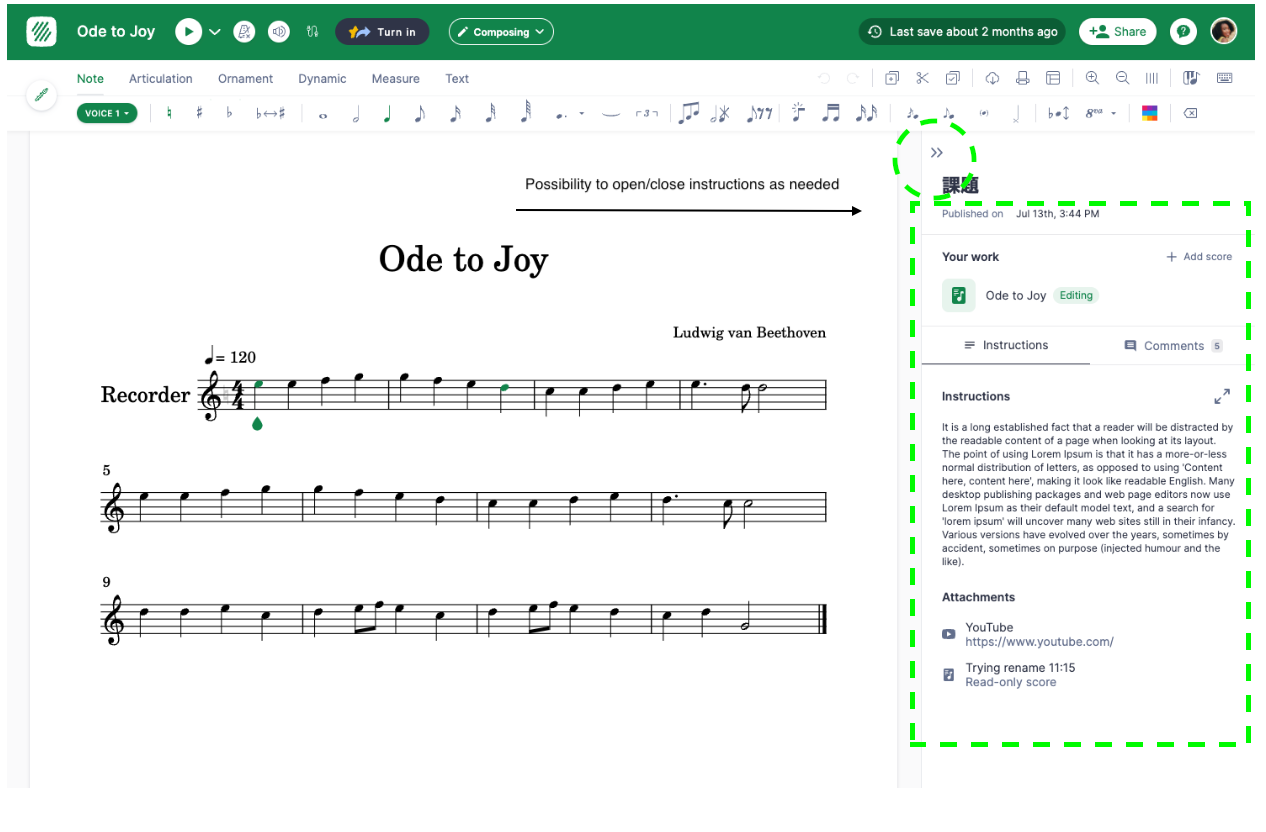Image resolution: width=1266 pixels, height=832 pixels.
Task: Open the playback options chevron
Action: 214,32
